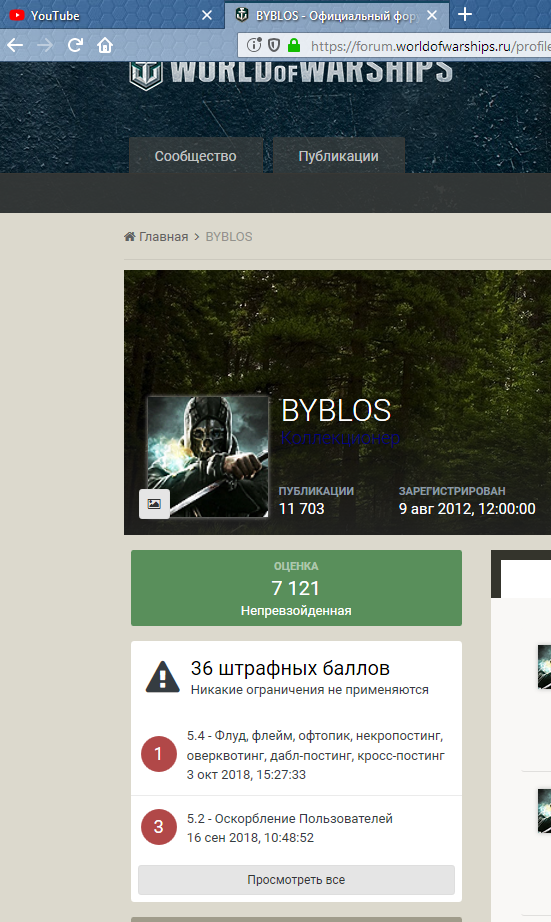Viewport: 551px width, 922px height.
Task: Click the home icon in breadcrumbs
Action: 129,236
